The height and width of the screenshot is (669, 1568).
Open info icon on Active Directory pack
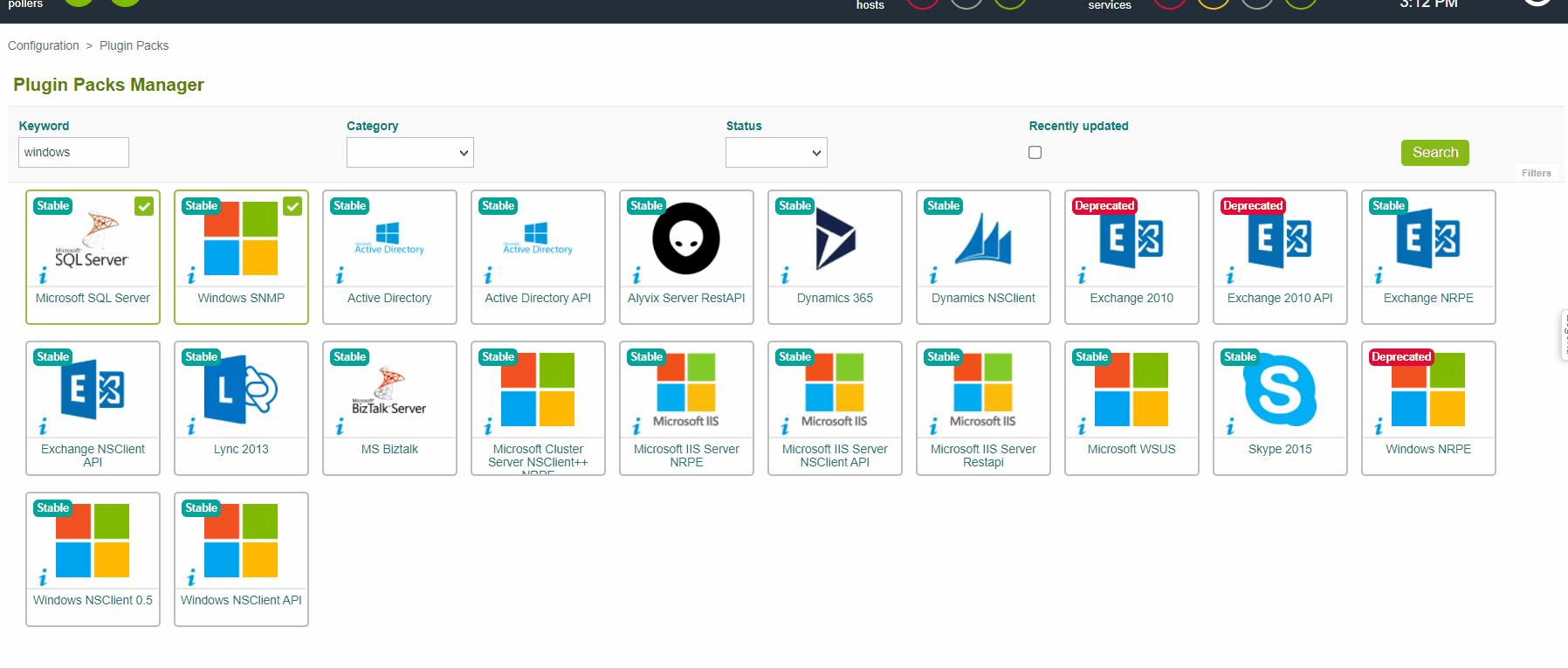click(x=340, y=276)
